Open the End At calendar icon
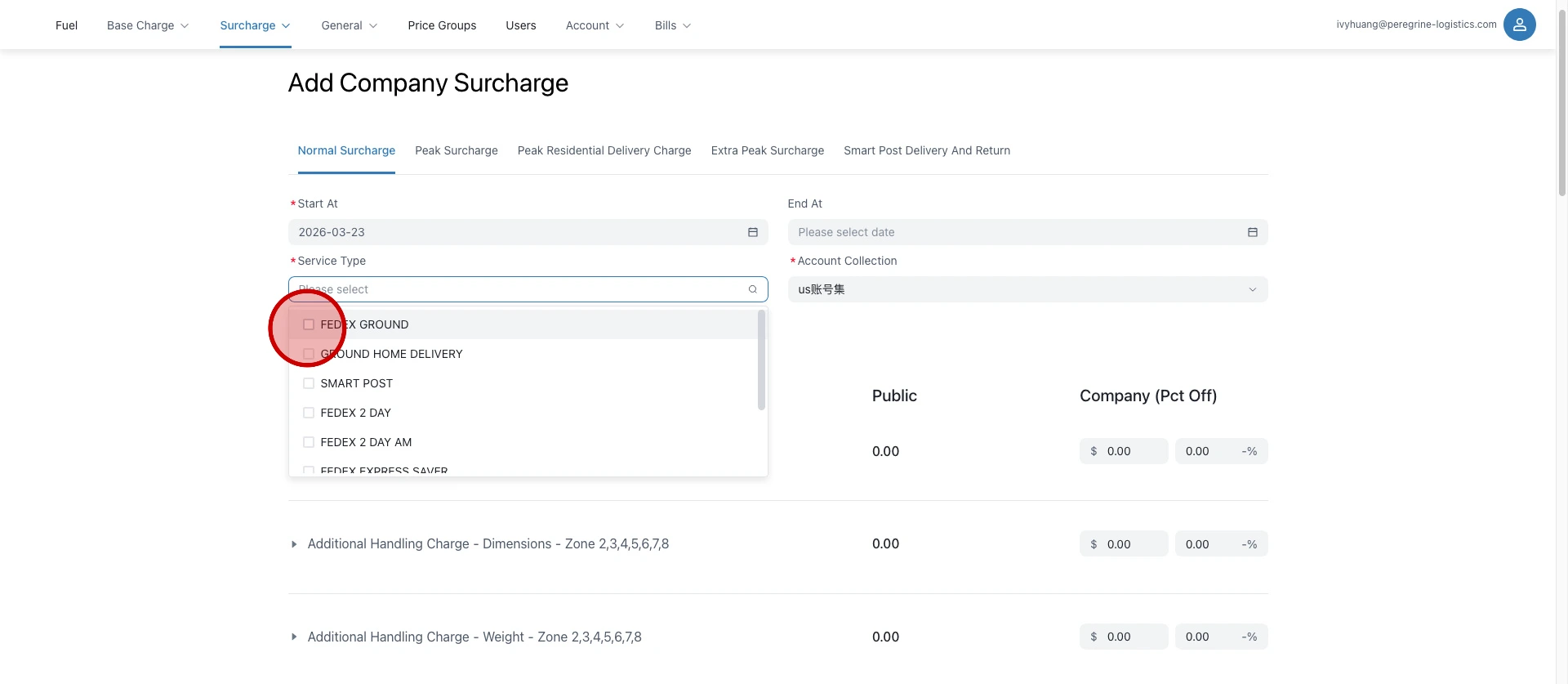This screenshot has width=1568, height=684. pos(1252,232)
